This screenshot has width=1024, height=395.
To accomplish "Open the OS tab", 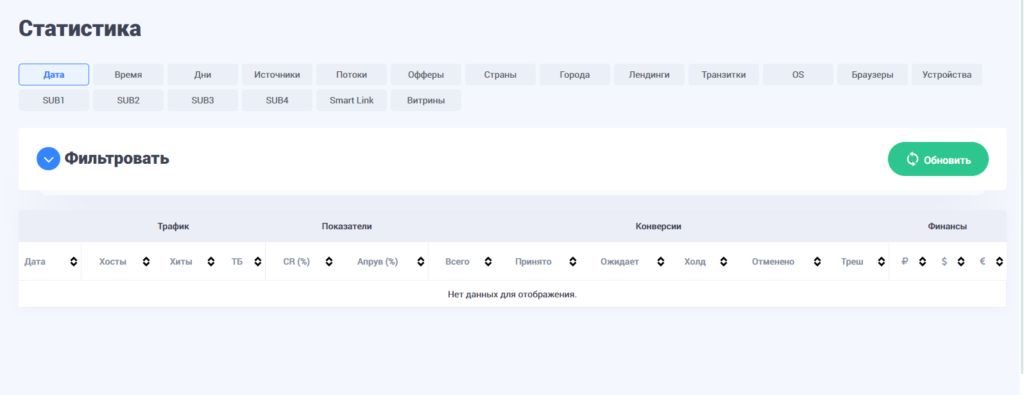I will pos(798,74).
